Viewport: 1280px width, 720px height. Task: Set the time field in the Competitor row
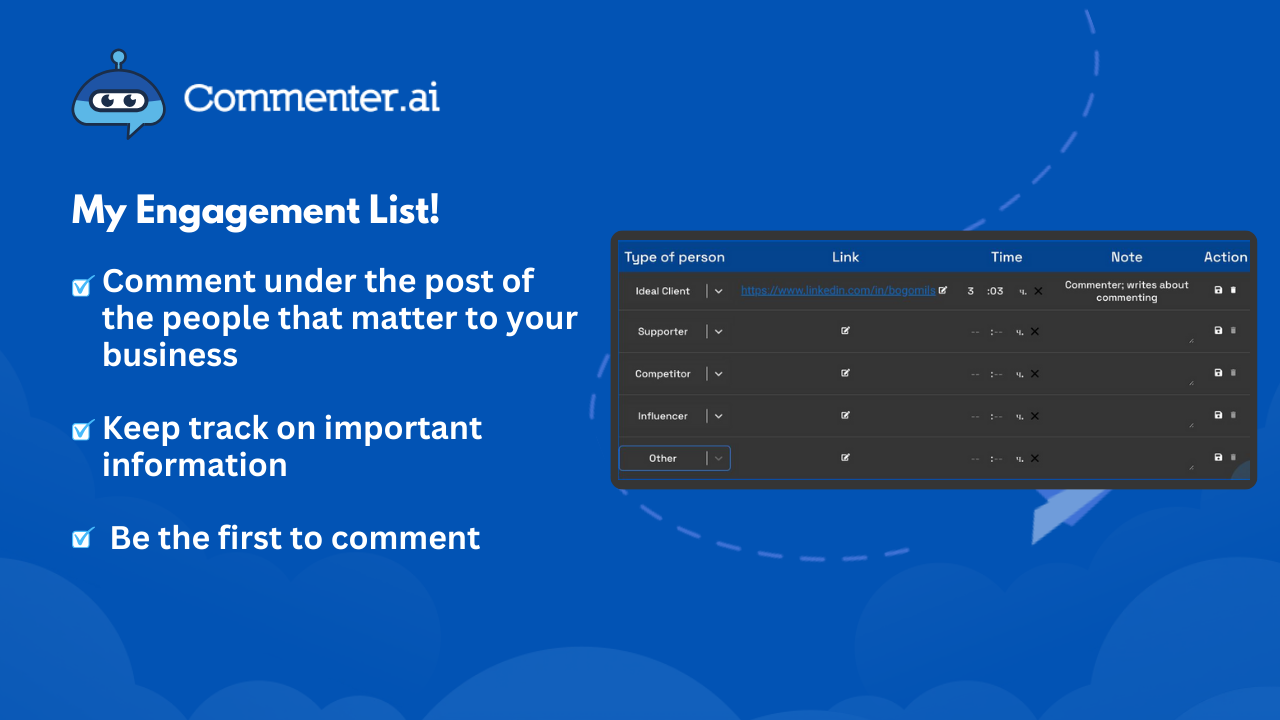coord(998,374)
